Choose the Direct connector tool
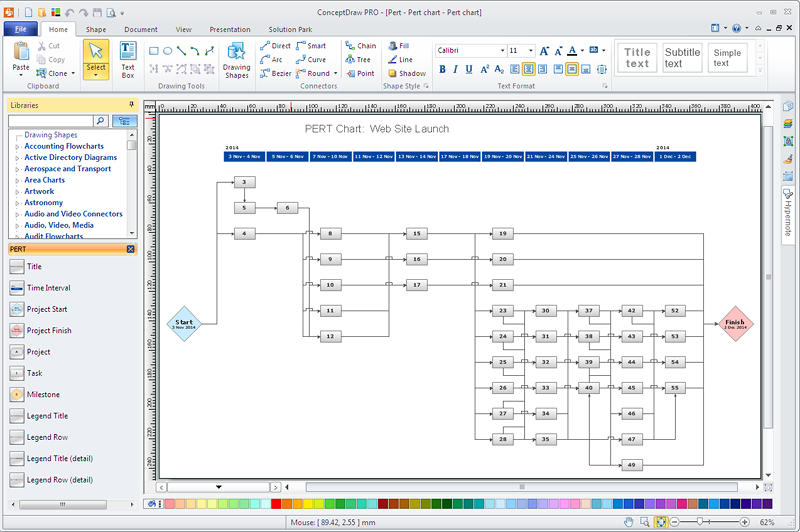Screen dimensions: 800x532 click(x=275, y=46)
